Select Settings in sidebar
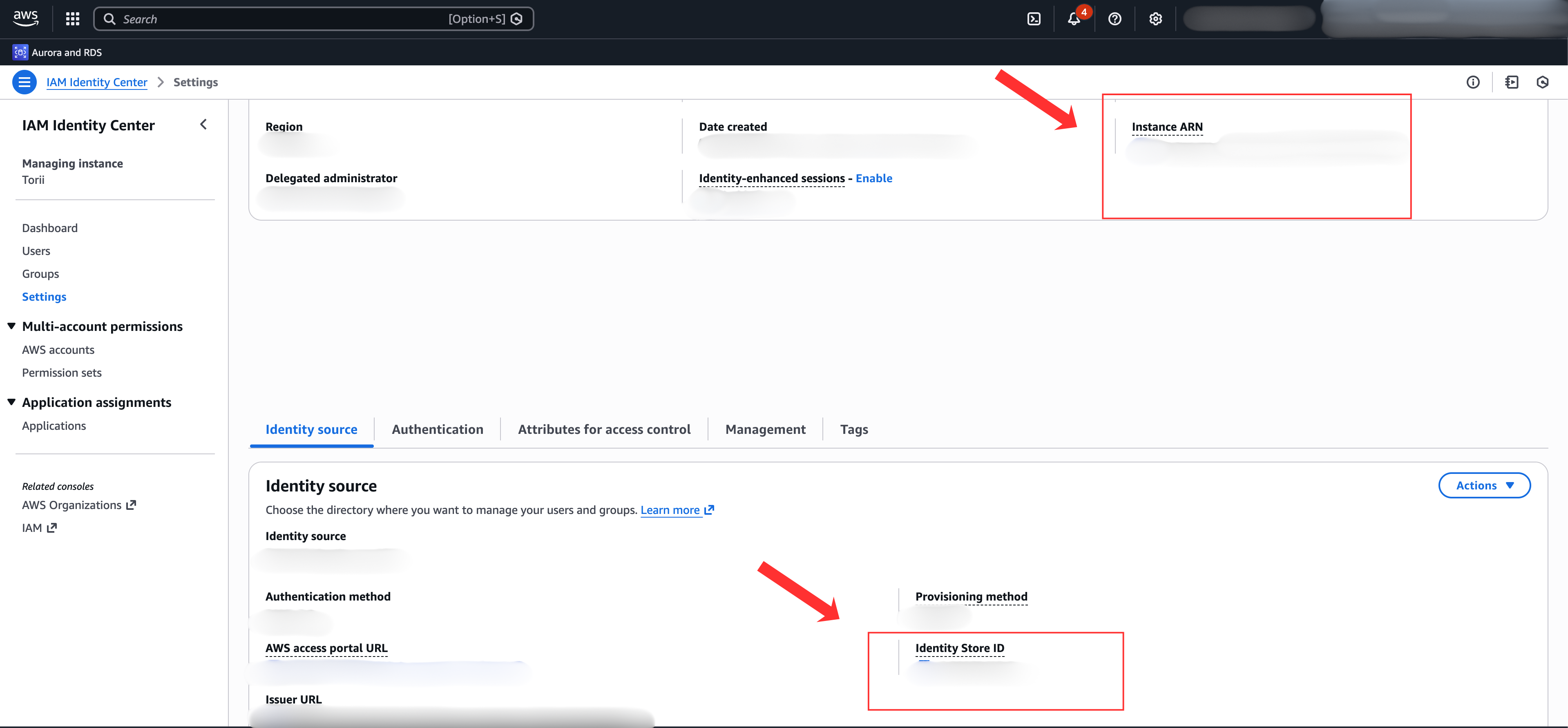This screenshot has height=728, width=1568. pos(44,297)
